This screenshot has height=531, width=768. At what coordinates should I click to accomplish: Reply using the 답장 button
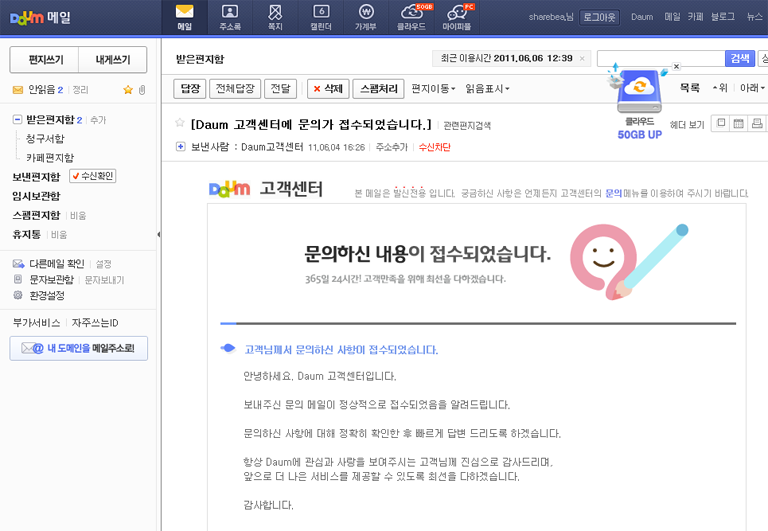(190, 89)
